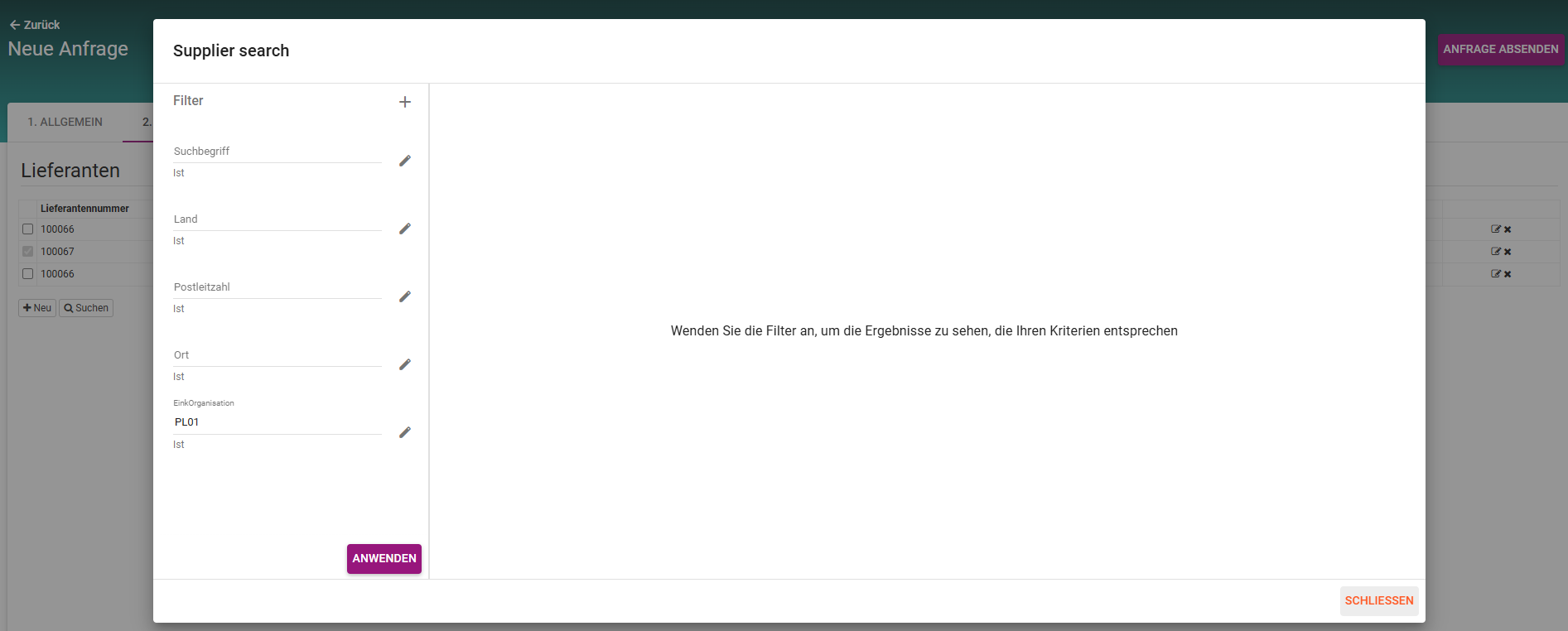The image size is (1568, 631).
Task: Click edit icon in supplier 100067 row
Action: (1495, 251)
